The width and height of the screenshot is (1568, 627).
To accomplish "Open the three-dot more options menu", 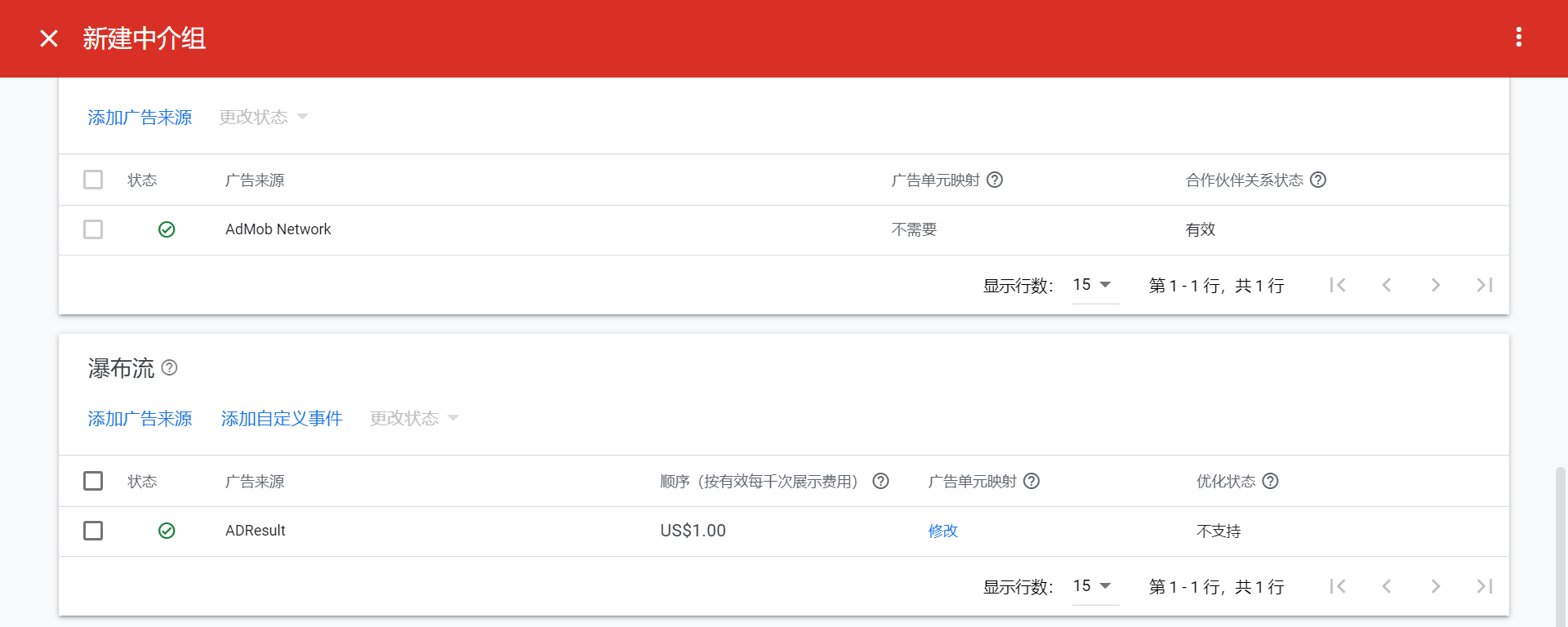I will coord(1518,38).
